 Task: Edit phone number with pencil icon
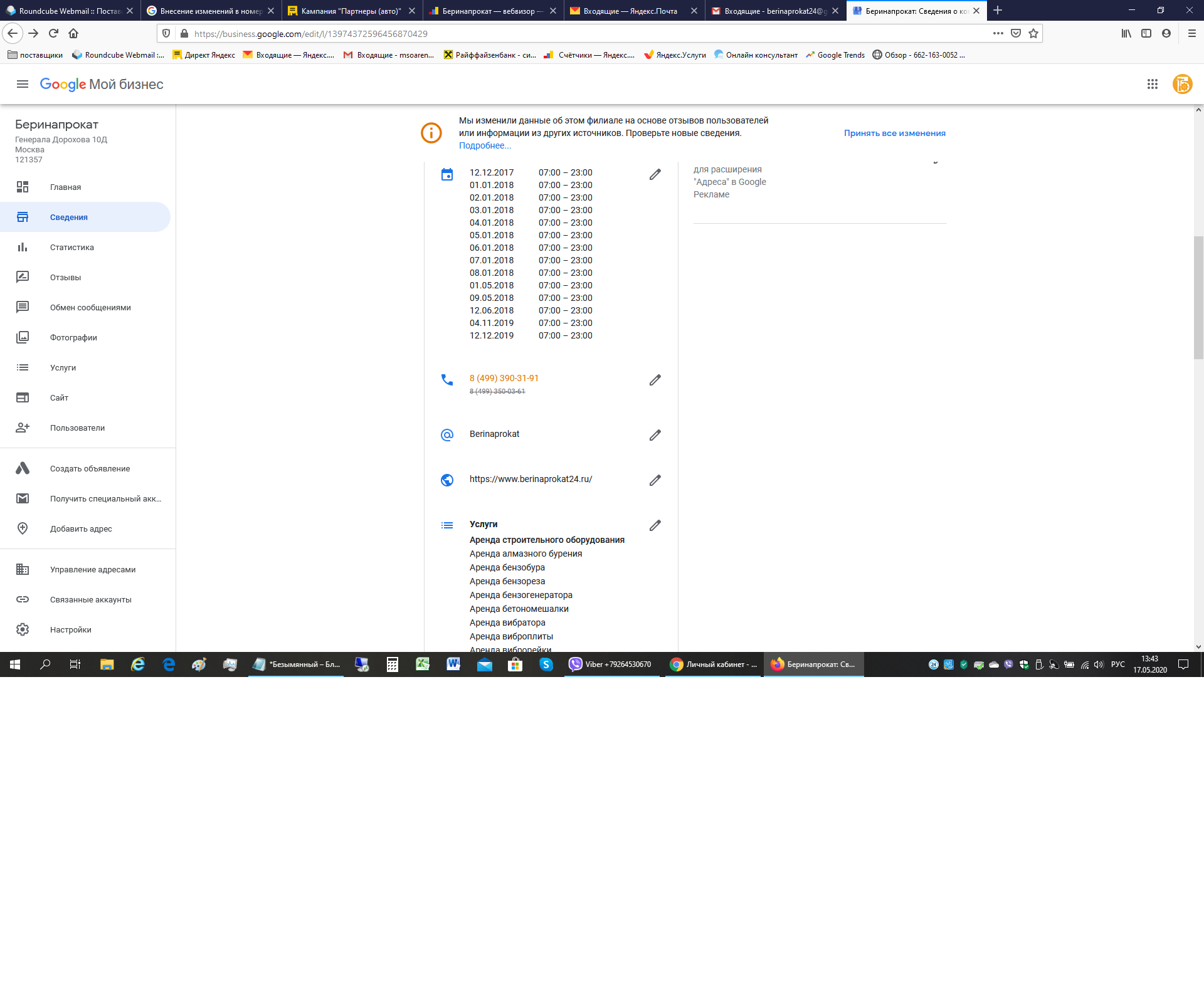click(x=655, y=380)
